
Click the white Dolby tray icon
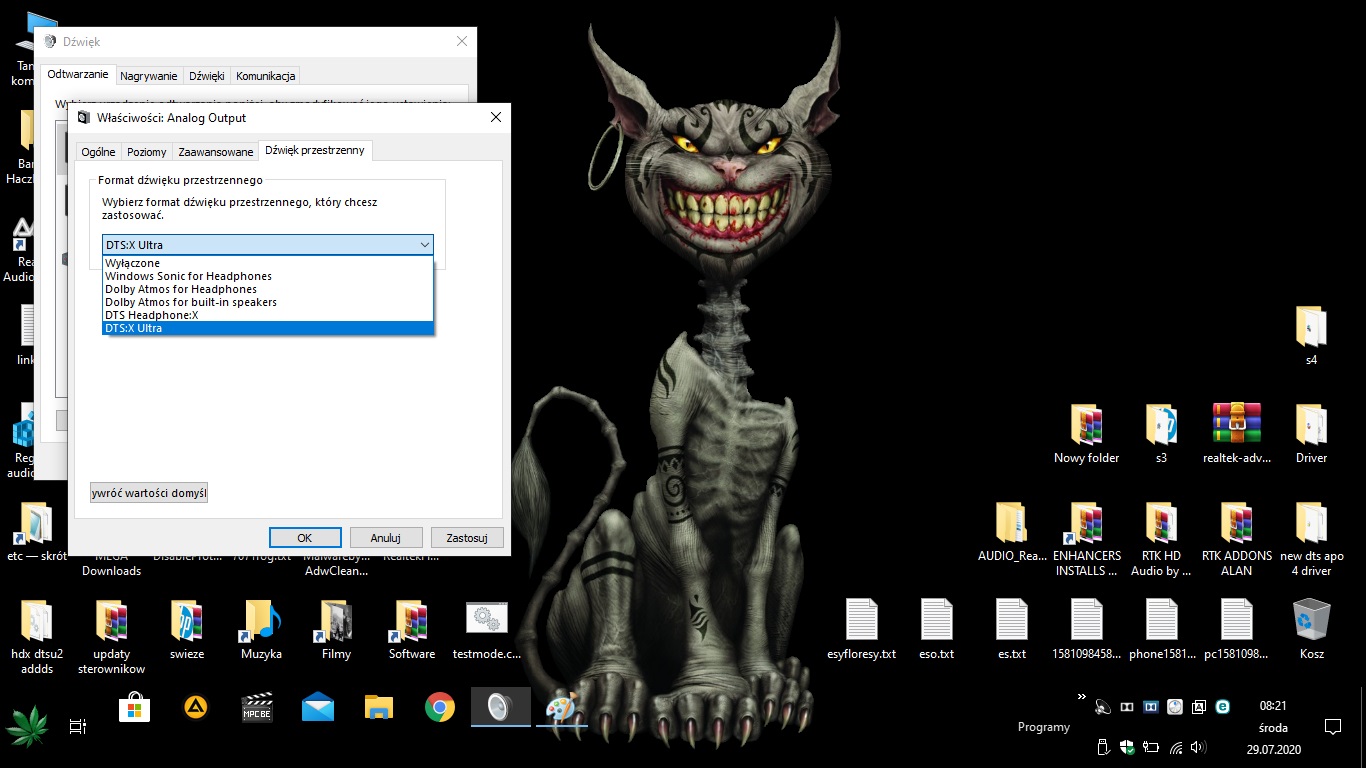point(1127,707)
